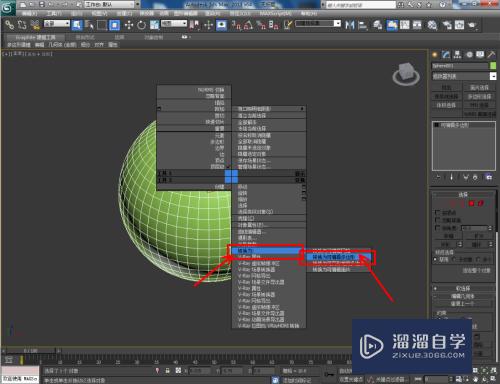Select Polygon sub-object level icon
This screenshot has width=500, height=384.
point(471,203)
